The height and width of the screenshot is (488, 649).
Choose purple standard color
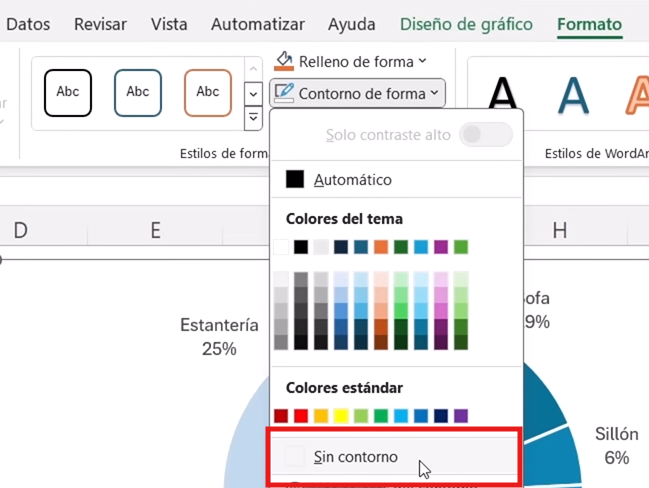[x=461, y=416]
